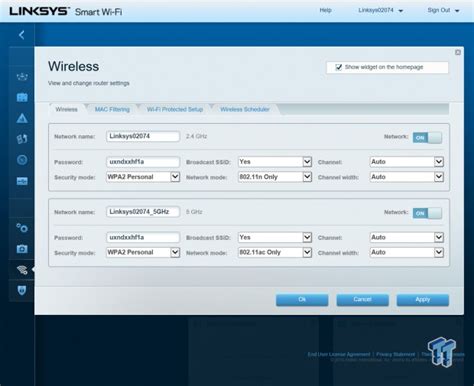Turn off the 2.4 GHz network switch
This screenshot has height=386, width=474.
tap(427, 138)
